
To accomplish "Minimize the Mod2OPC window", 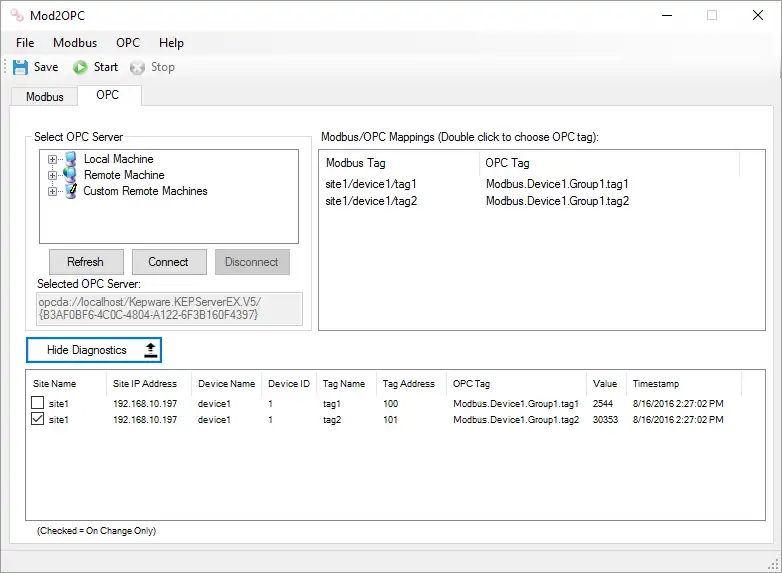I will coord(667,15).
